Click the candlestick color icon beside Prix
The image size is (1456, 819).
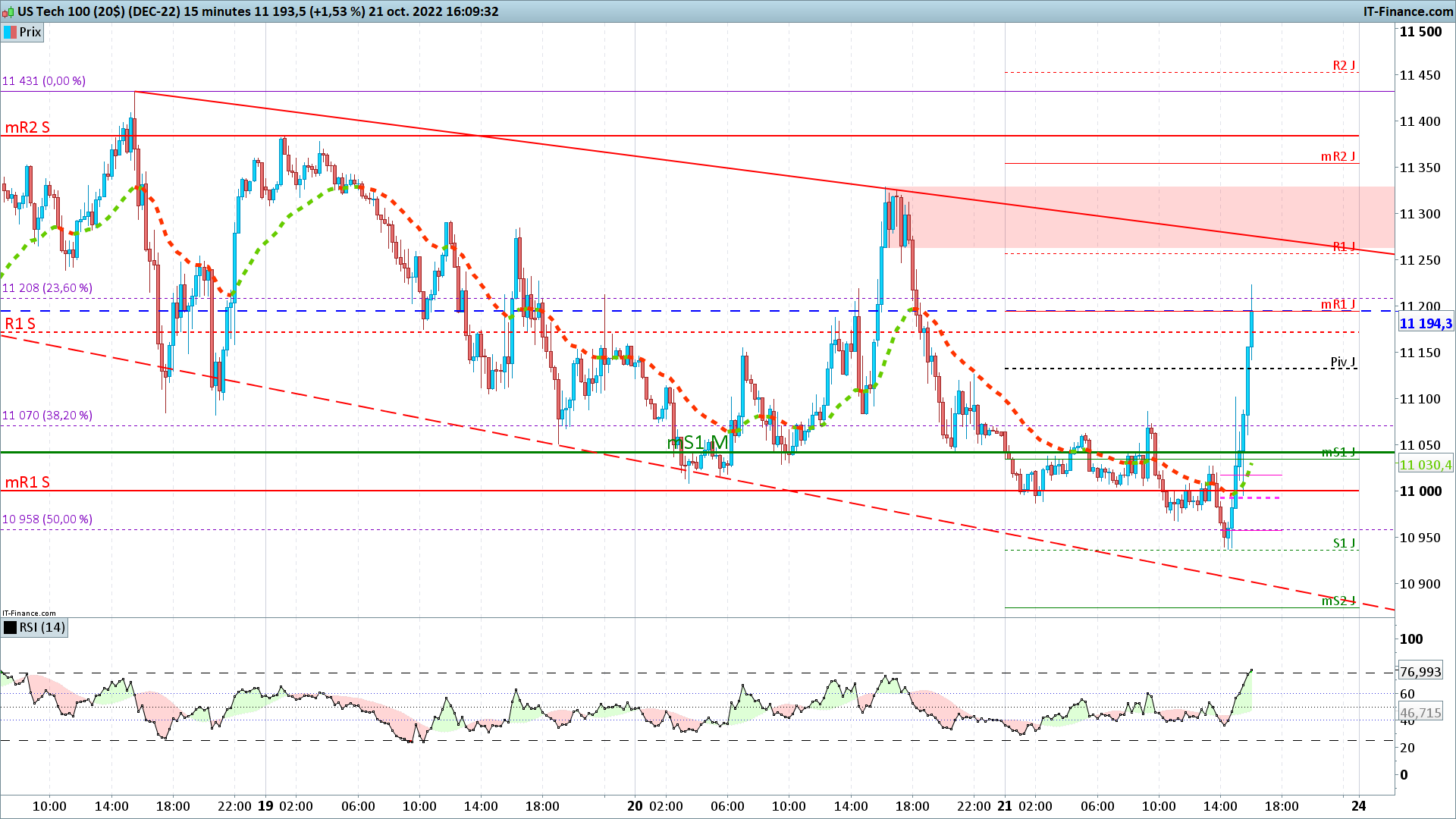pyautogui.click(x=10, y=32)
